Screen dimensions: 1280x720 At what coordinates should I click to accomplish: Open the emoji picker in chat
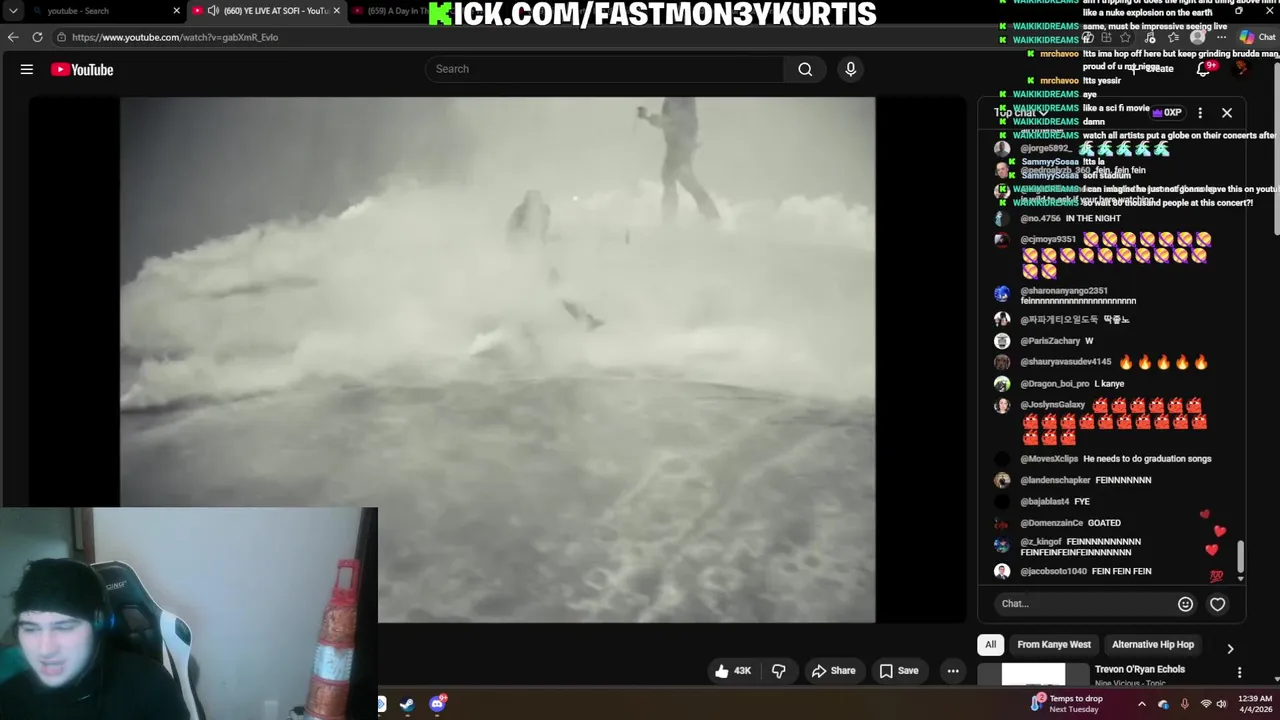1185,604
